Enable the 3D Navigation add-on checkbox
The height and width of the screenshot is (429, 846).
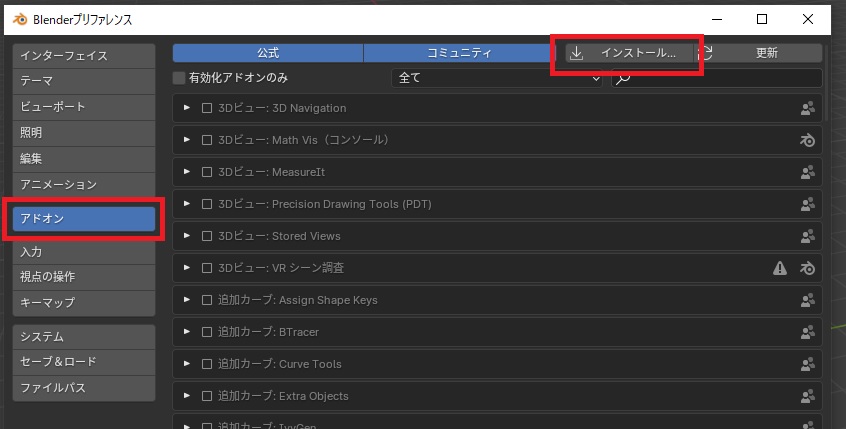pos(207,108)
